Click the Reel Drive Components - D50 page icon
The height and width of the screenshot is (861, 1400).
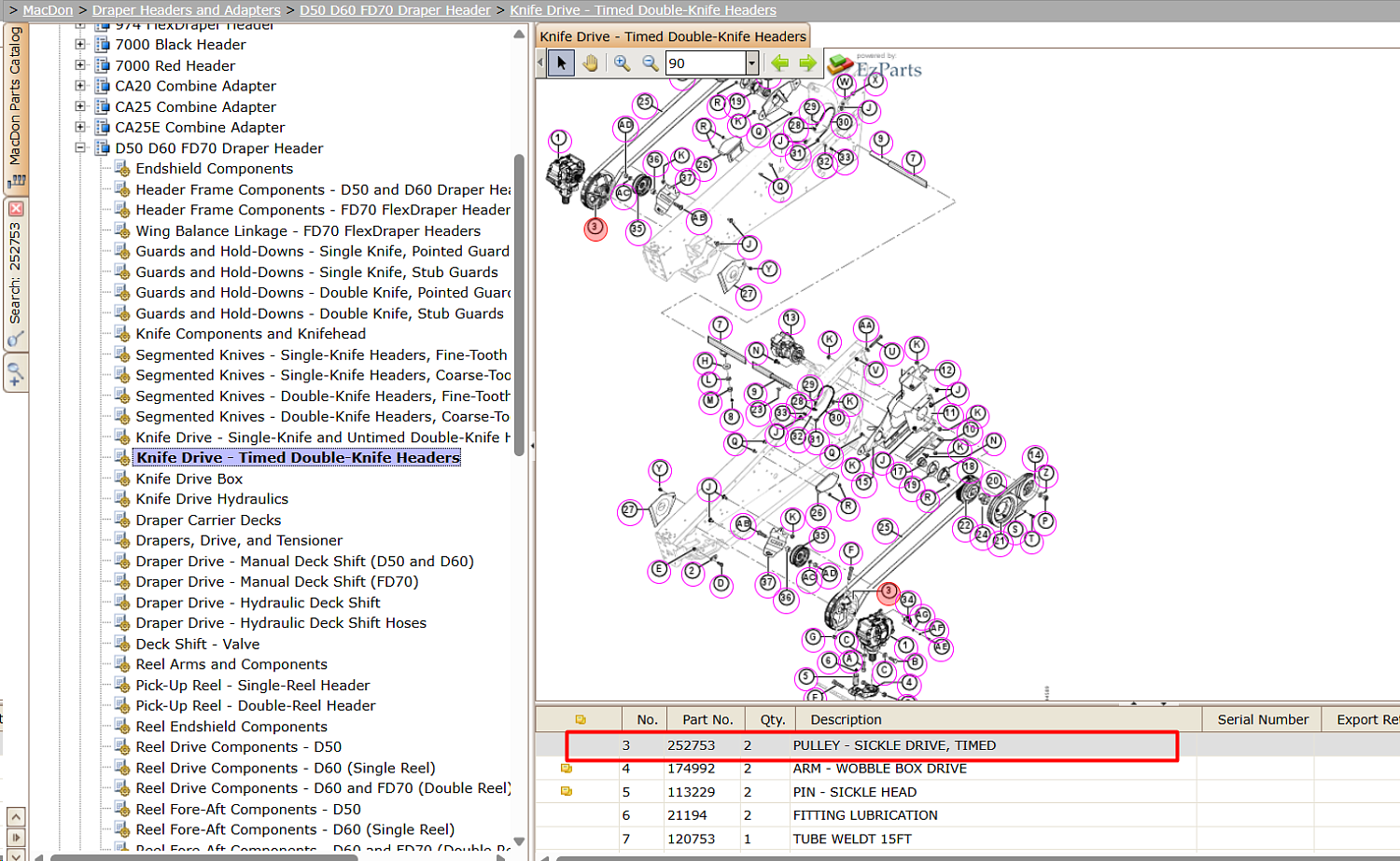coord(121,747)
